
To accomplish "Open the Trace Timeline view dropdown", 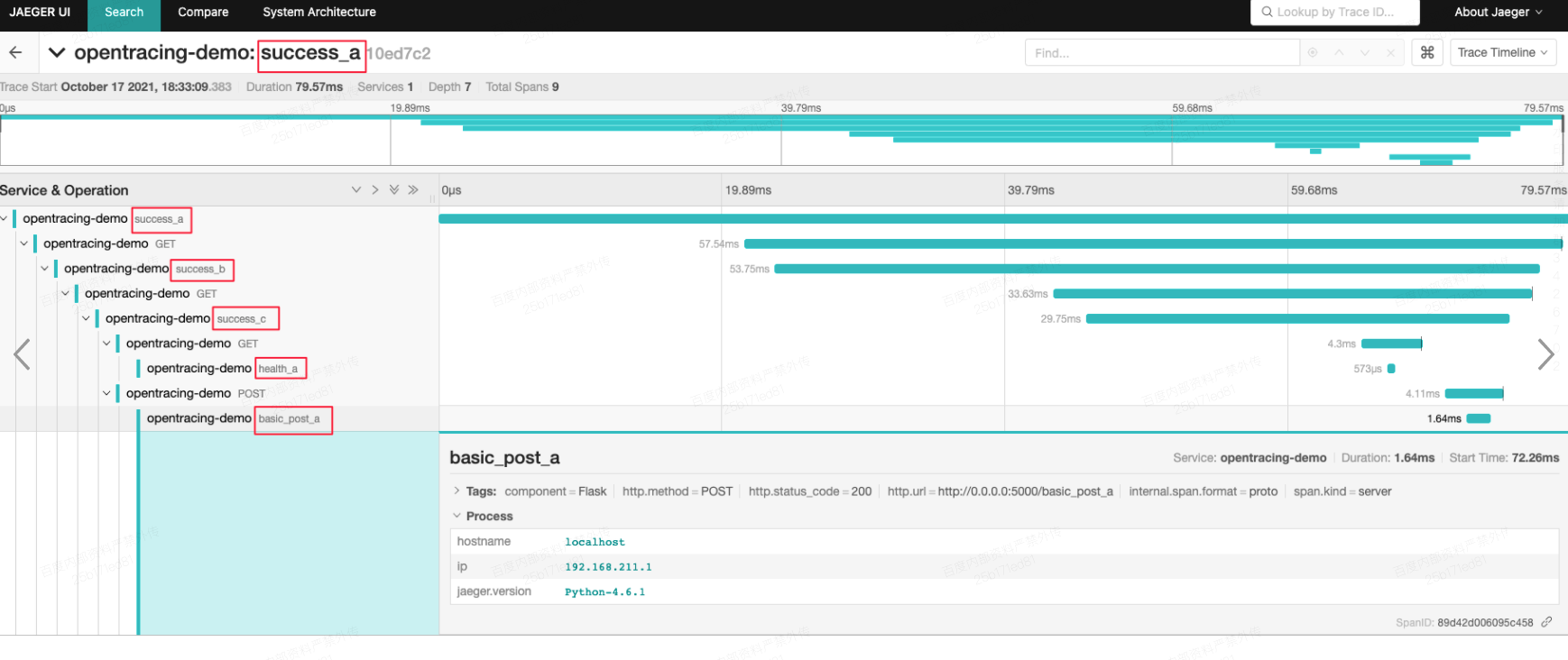I will [1503, 52].
